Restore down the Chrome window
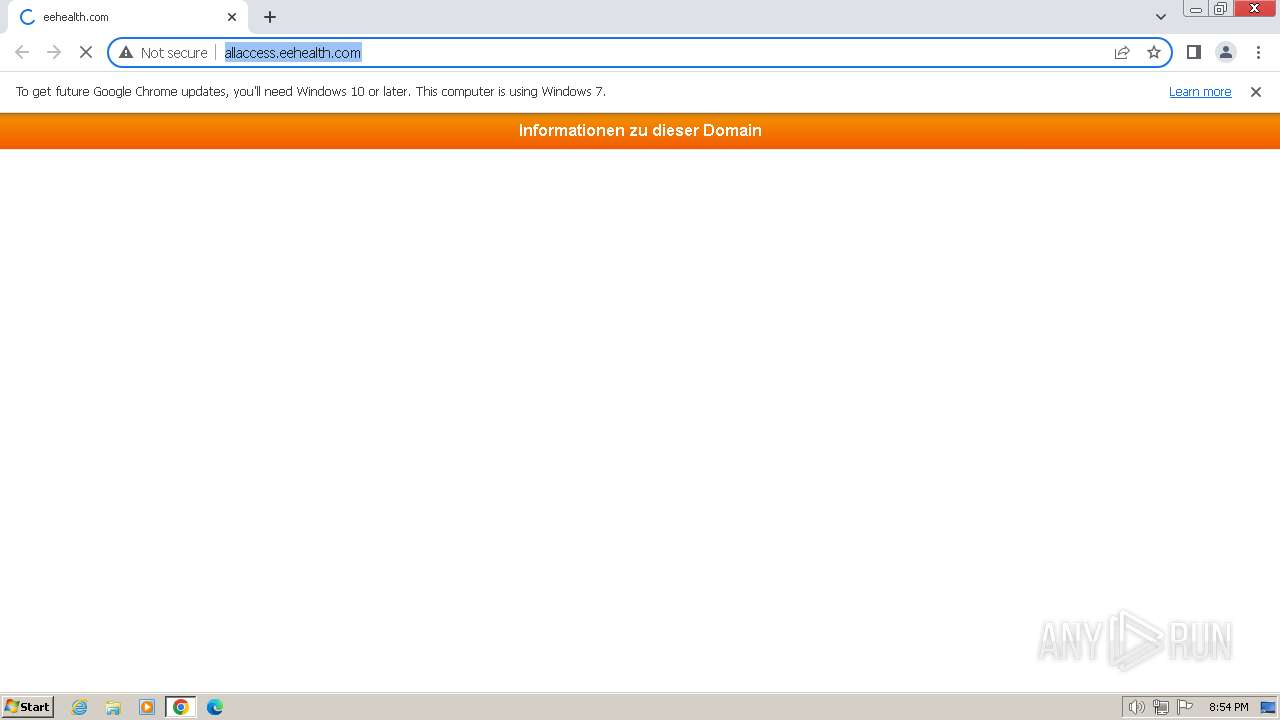This screenshot has height=720, width=1280. (x=1221, y=9)
